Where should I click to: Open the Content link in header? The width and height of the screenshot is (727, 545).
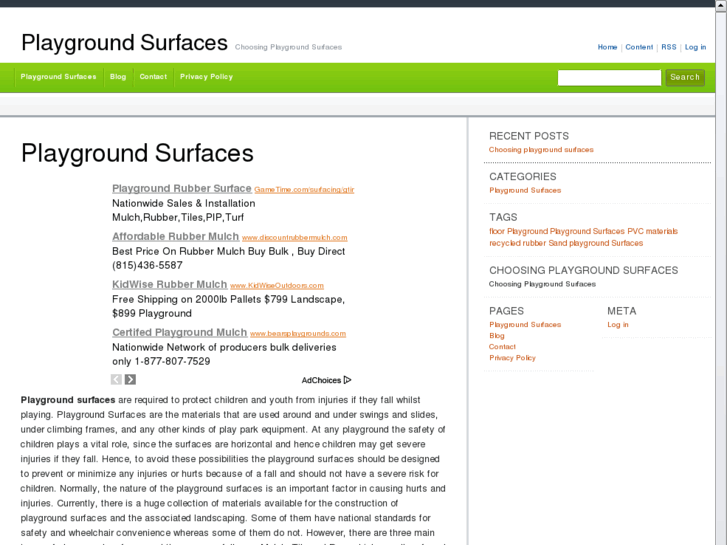(639, 47)
